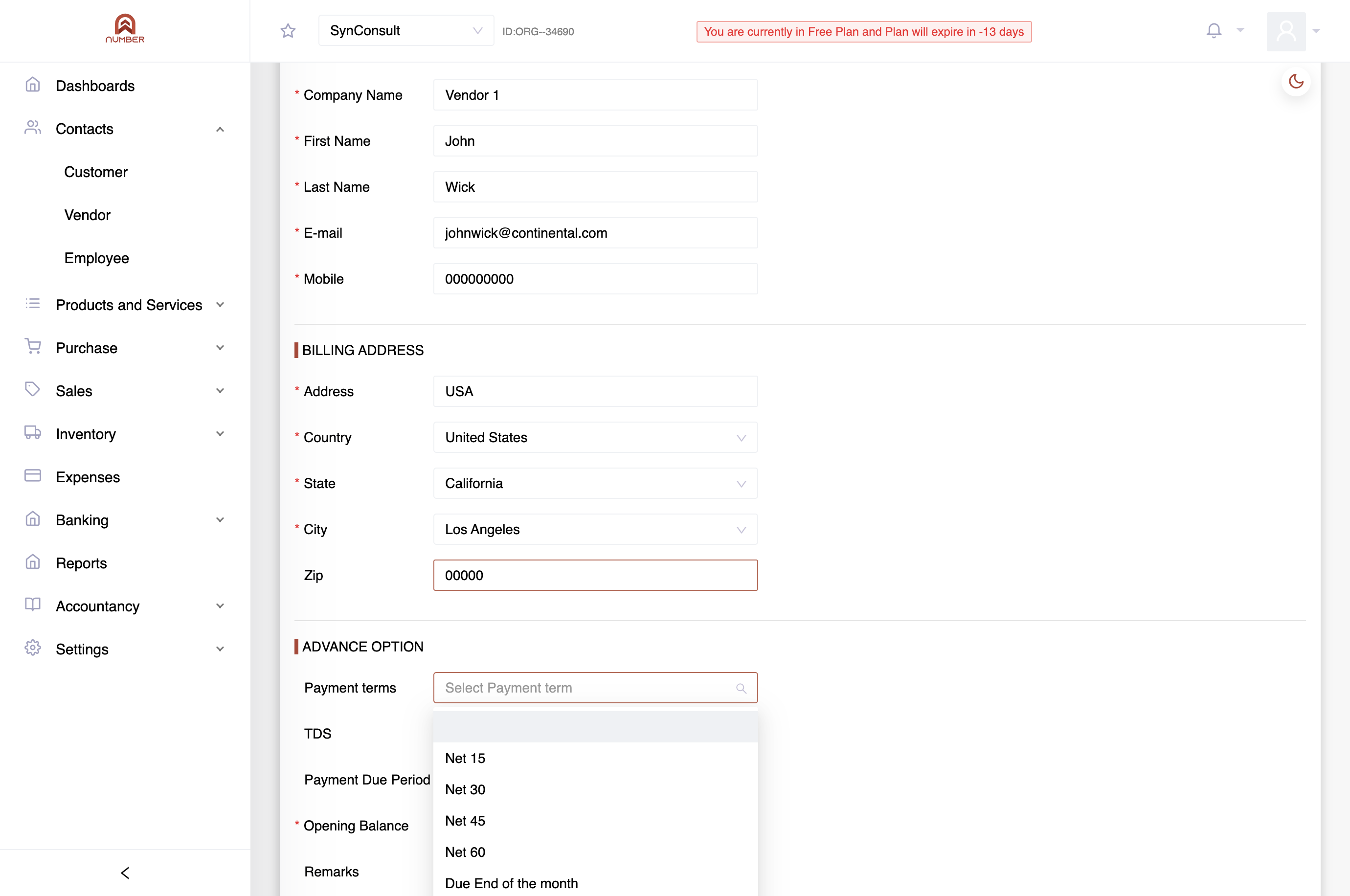Click the Company Name field
This screenshot has width=1350, height=896.
[x=595, y=95]
